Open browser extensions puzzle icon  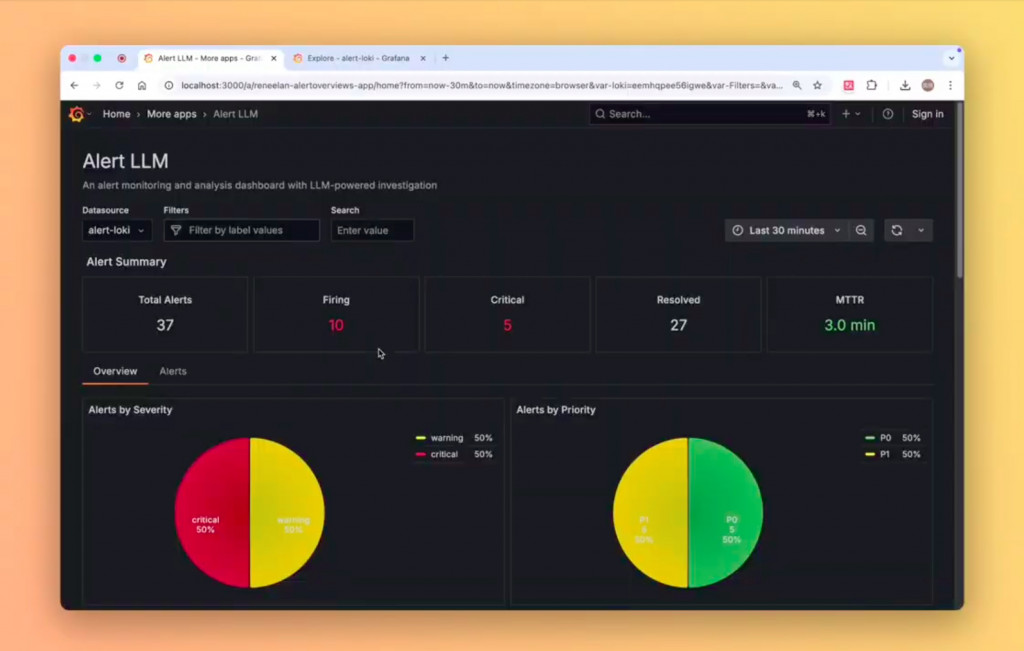coord(871,86)
